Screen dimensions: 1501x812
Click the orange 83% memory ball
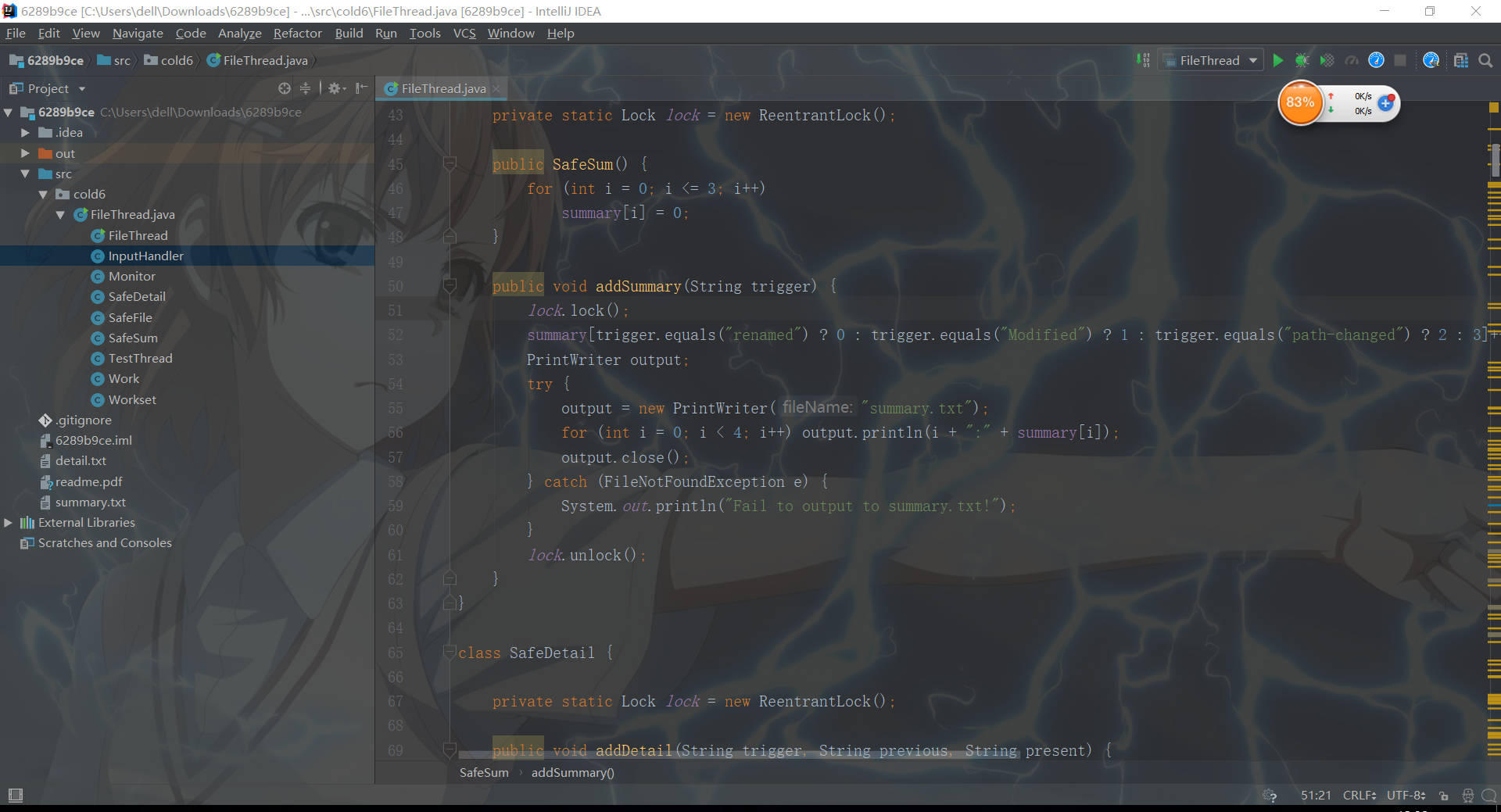(x=1300, y=102)
